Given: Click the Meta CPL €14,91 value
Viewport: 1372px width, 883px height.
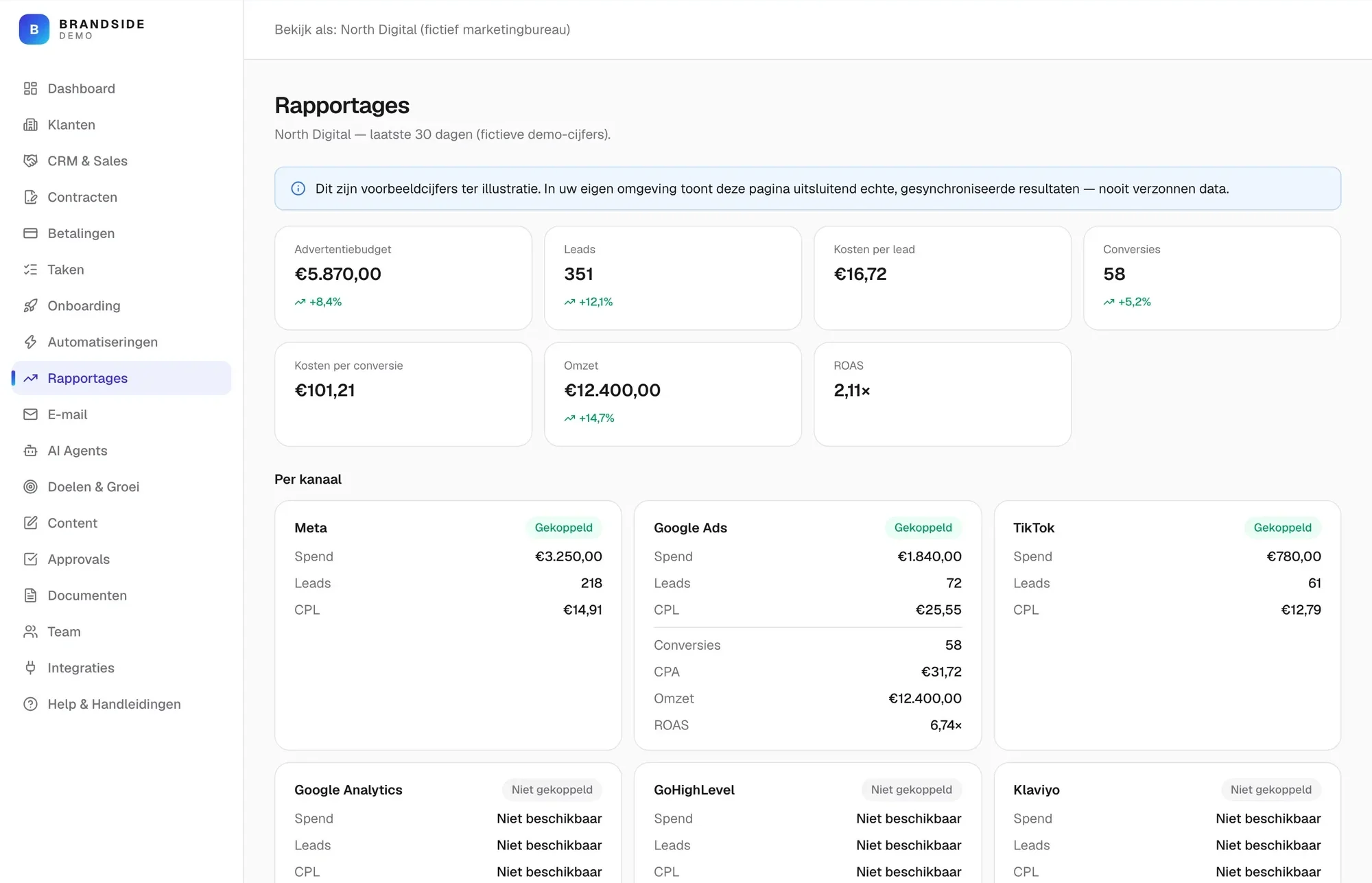Looking at the screenshot, I should tap(582, 610).
